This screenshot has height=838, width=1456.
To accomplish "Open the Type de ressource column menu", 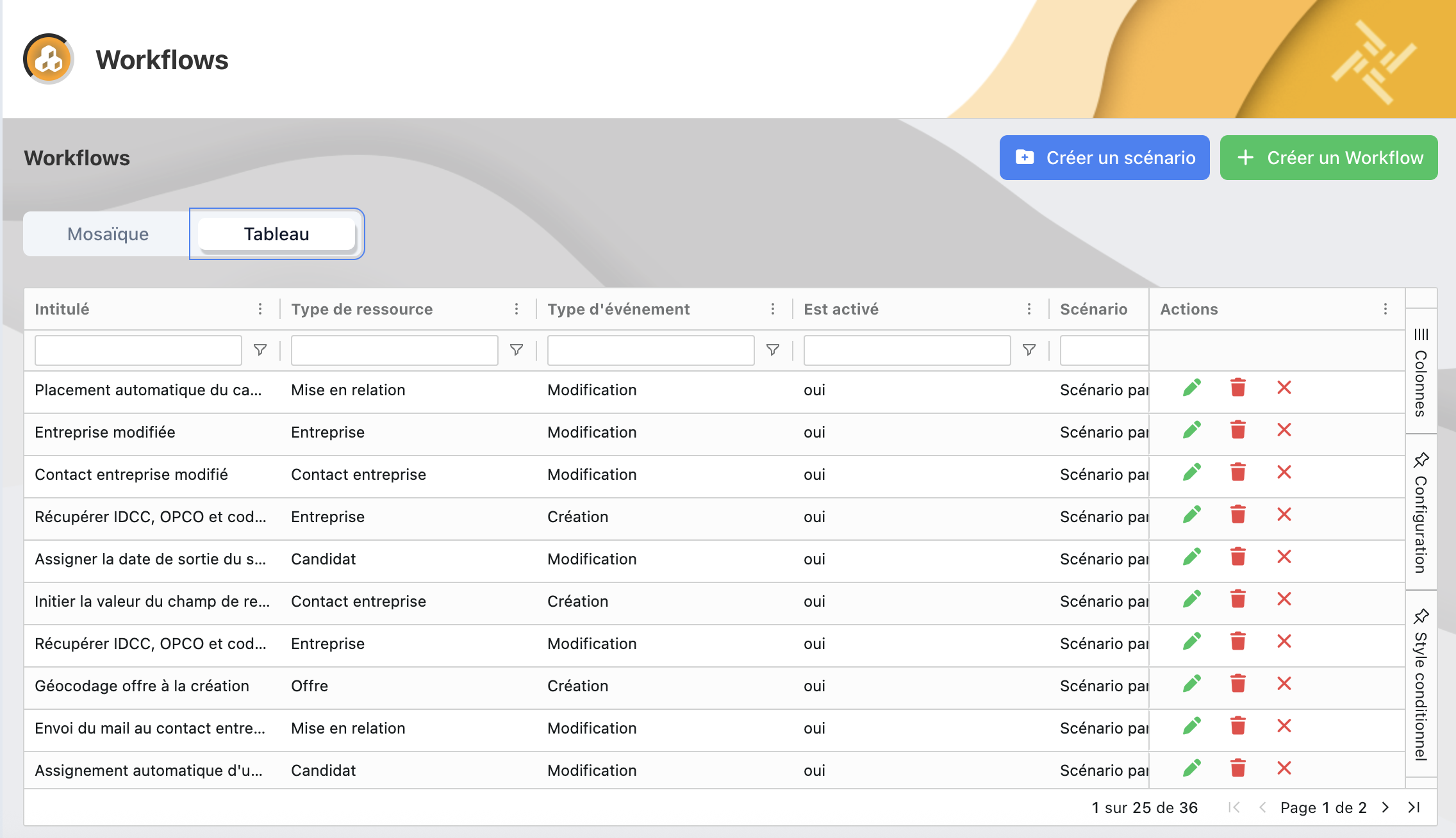I will click(517, 309).
